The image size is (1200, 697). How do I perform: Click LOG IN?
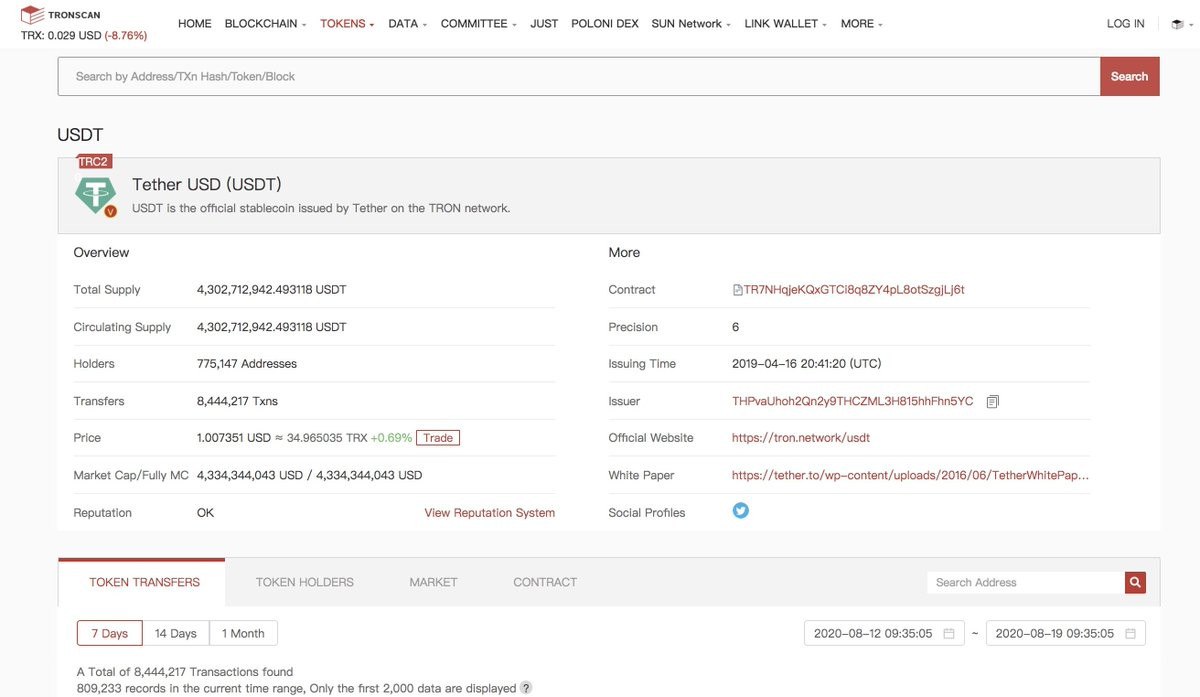pyautogui.click(x=1125, y=23)
